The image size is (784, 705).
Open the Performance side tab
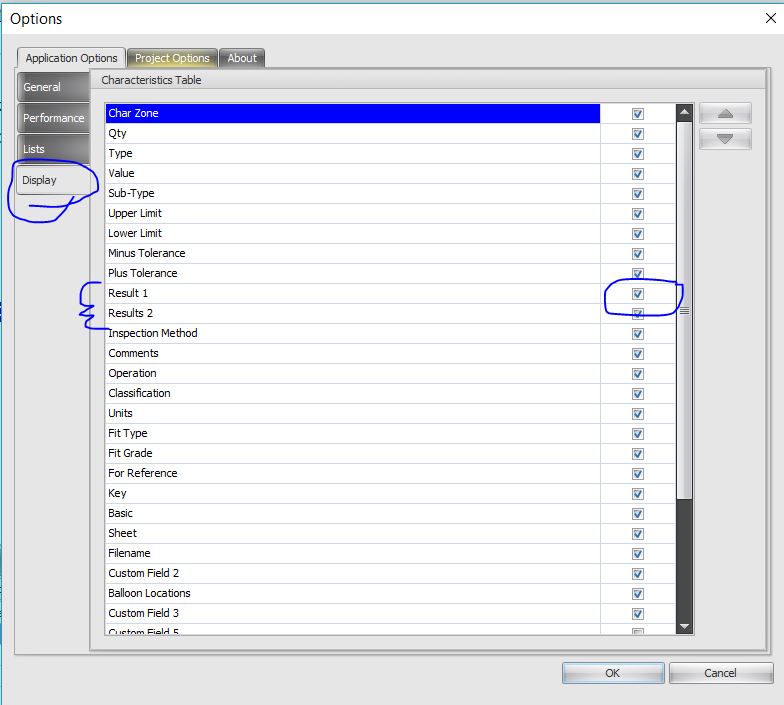53,118
